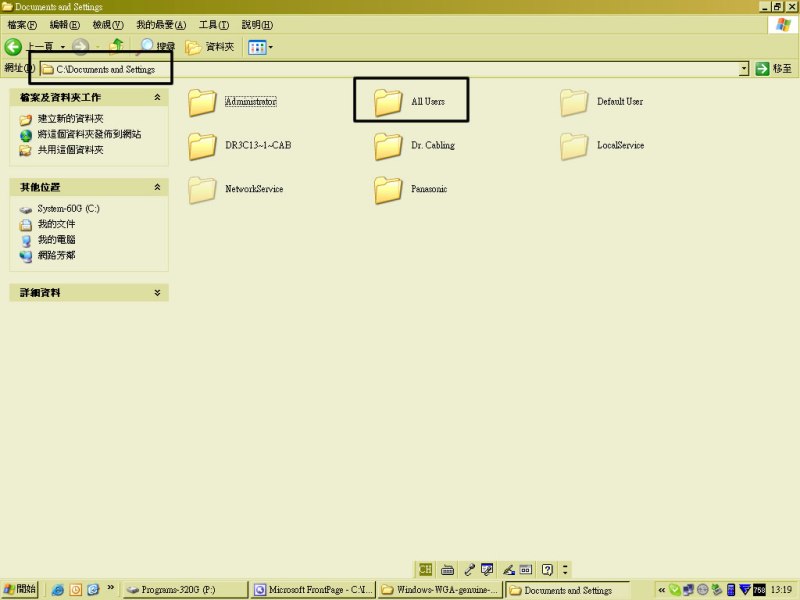The width and height of the screenshot is (800, 600).
Task: Click the Up one level folder icon
Action: [118, 46]
